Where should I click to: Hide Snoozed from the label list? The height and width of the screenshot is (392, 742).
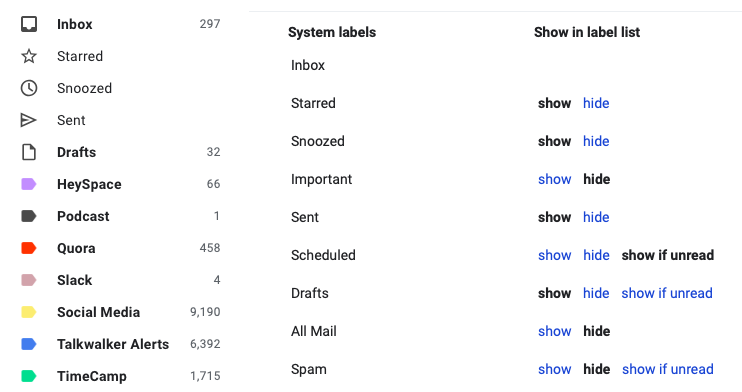(x=596, y=141)
